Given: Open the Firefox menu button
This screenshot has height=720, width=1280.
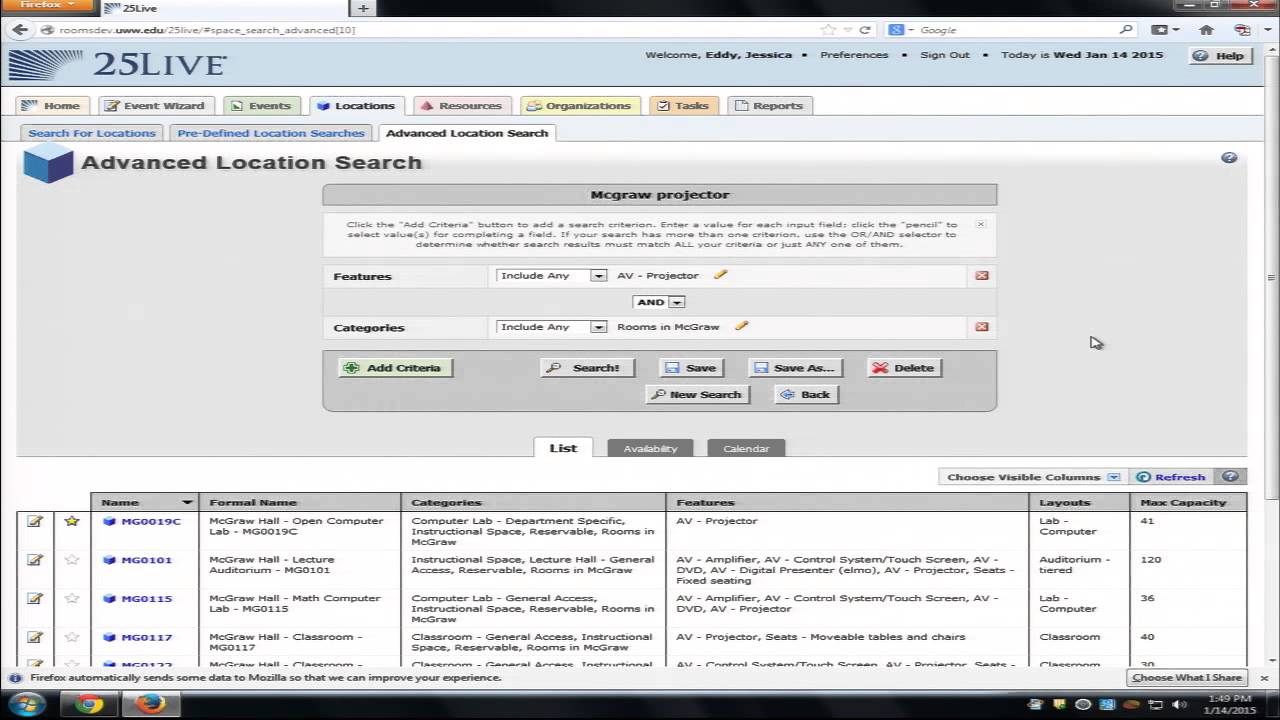Looking at the screenshot, I should tap(47, 6).
